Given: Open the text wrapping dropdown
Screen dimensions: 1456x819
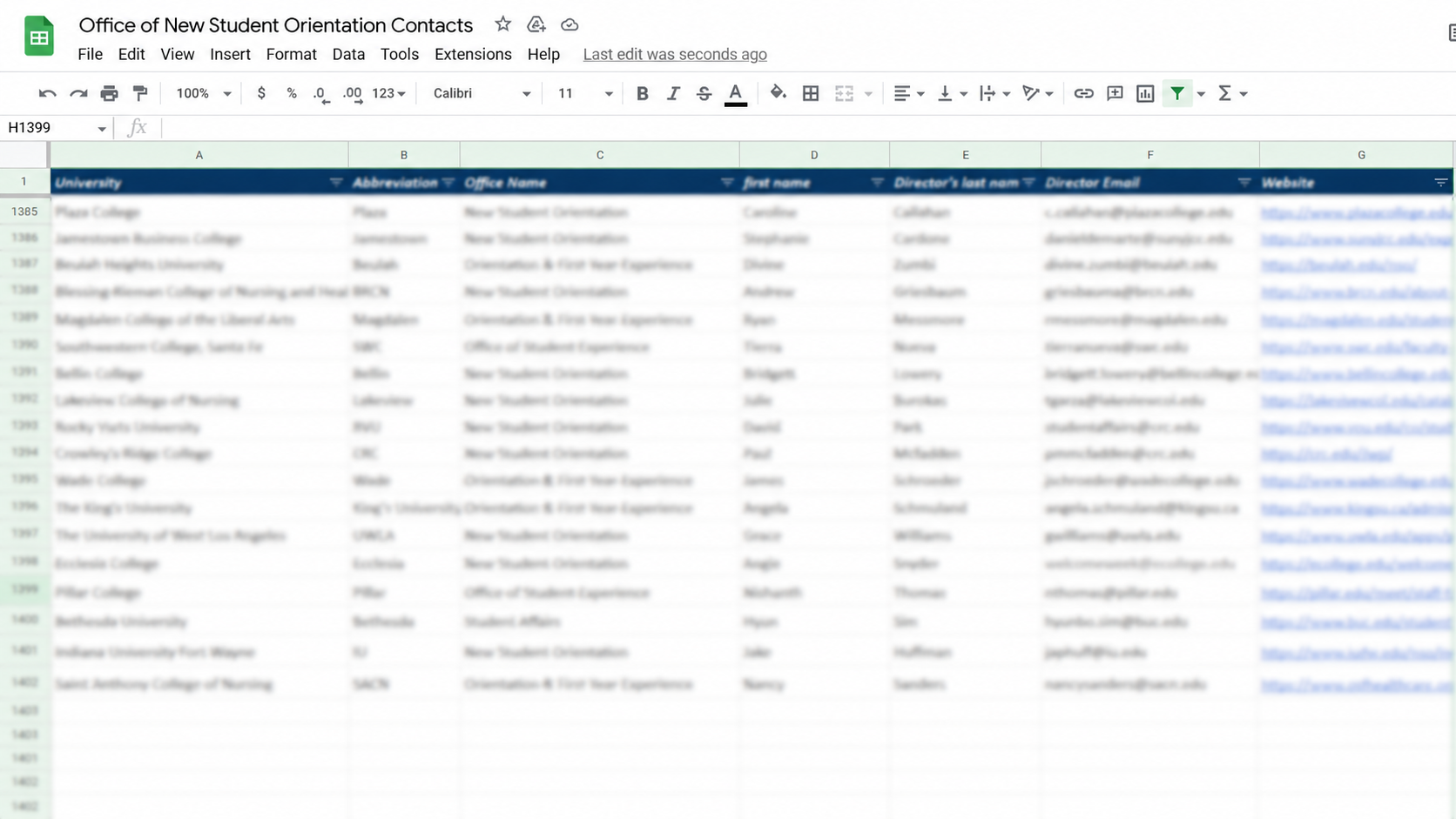Looking at the screenshot, I should pos(994,93).
